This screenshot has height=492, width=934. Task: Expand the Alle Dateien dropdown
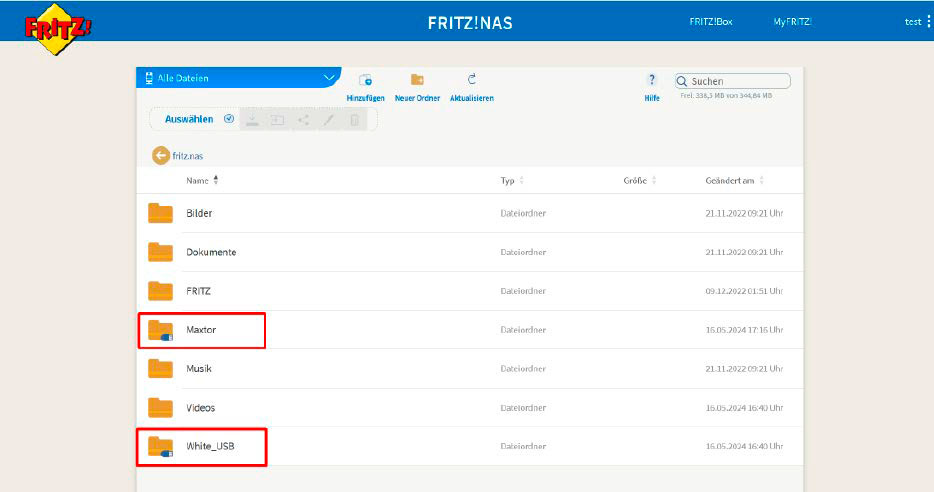tap(330, 78)
